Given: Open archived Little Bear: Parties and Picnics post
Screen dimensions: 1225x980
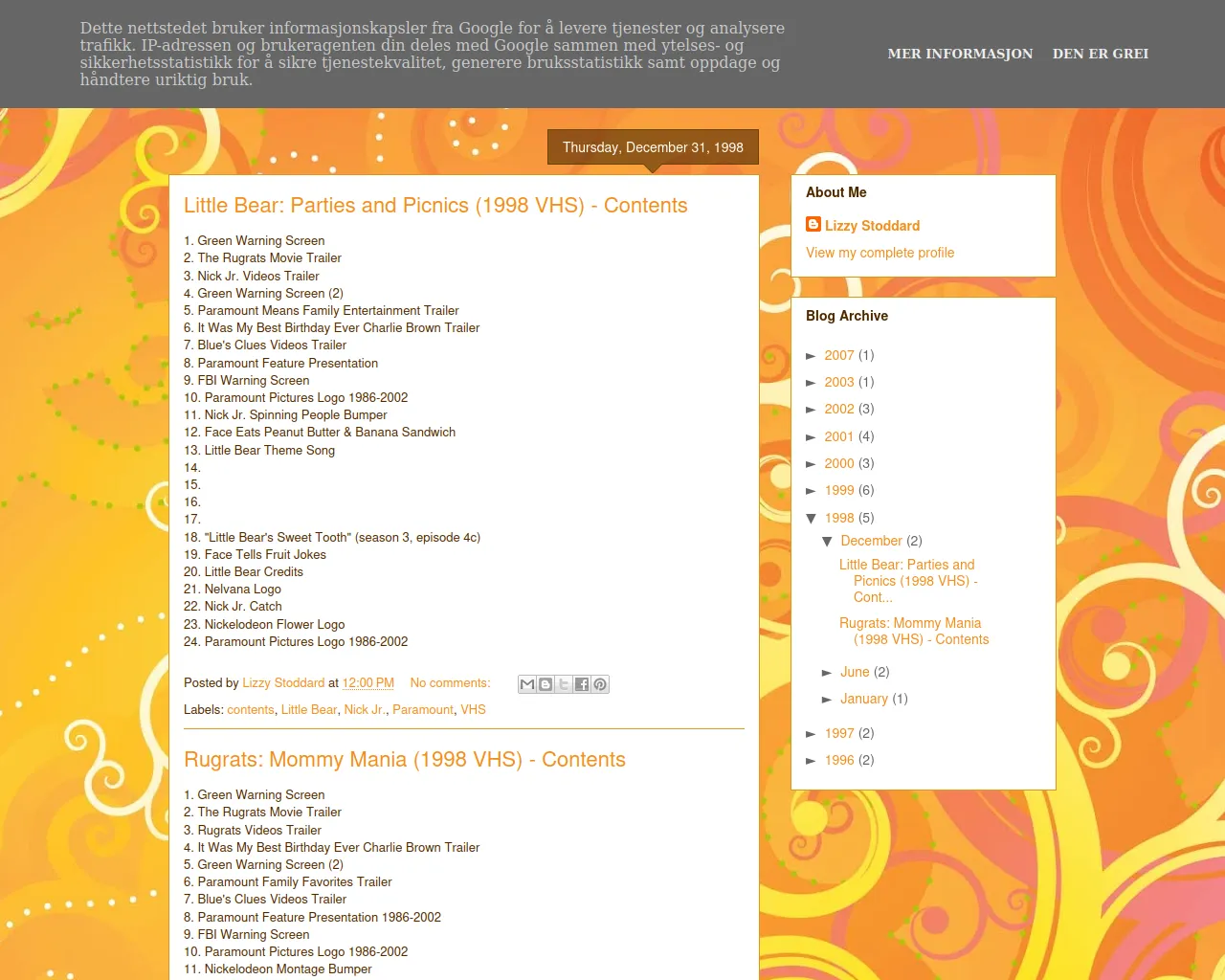Looking at the screenshot, I should pos(908,581).
